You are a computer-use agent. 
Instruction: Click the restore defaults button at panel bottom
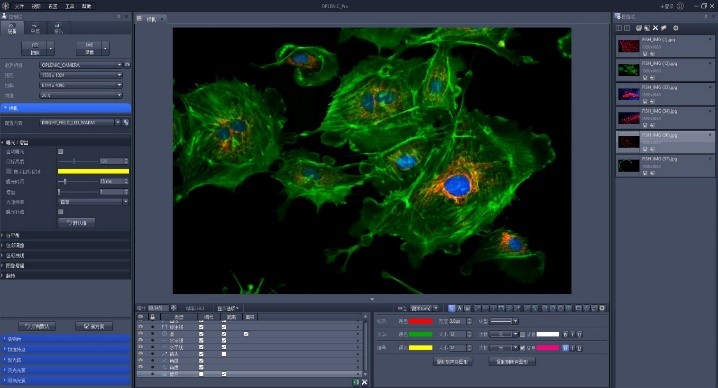coord(37,326)
